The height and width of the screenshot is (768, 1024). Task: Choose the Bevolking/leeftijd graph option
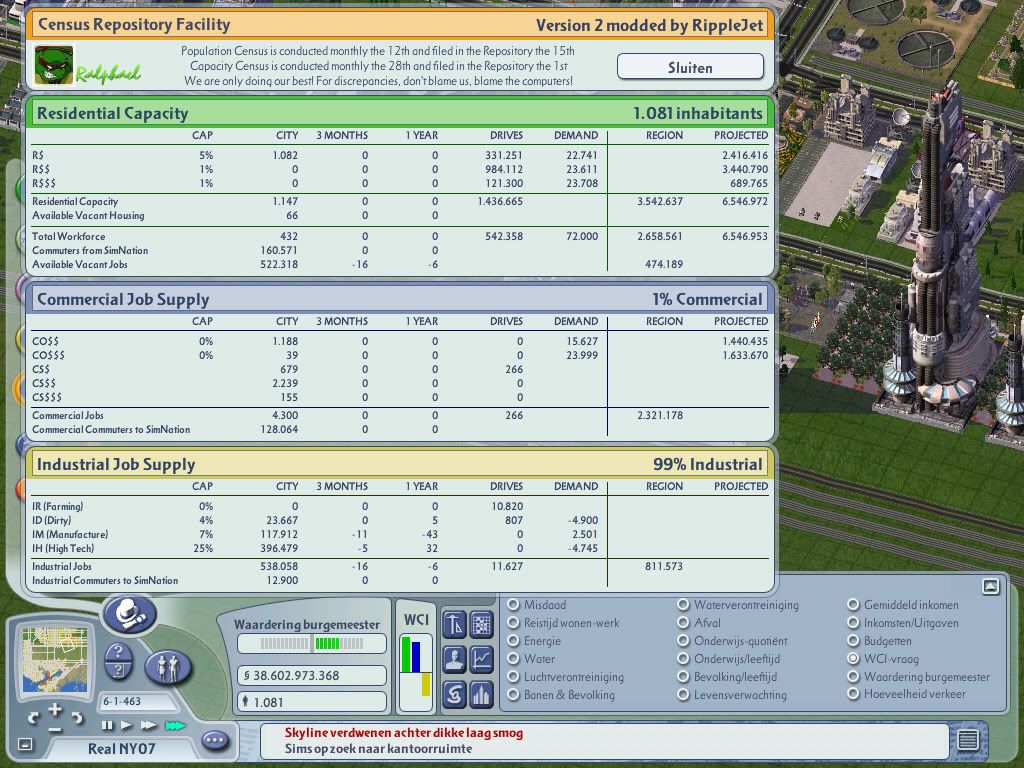pos(683,677)
